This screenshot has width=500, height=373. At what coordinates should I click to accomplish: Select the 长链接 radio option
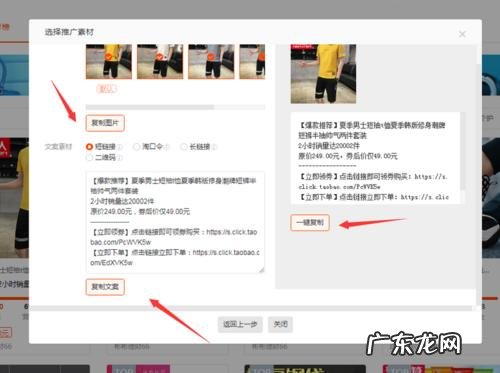183,147
